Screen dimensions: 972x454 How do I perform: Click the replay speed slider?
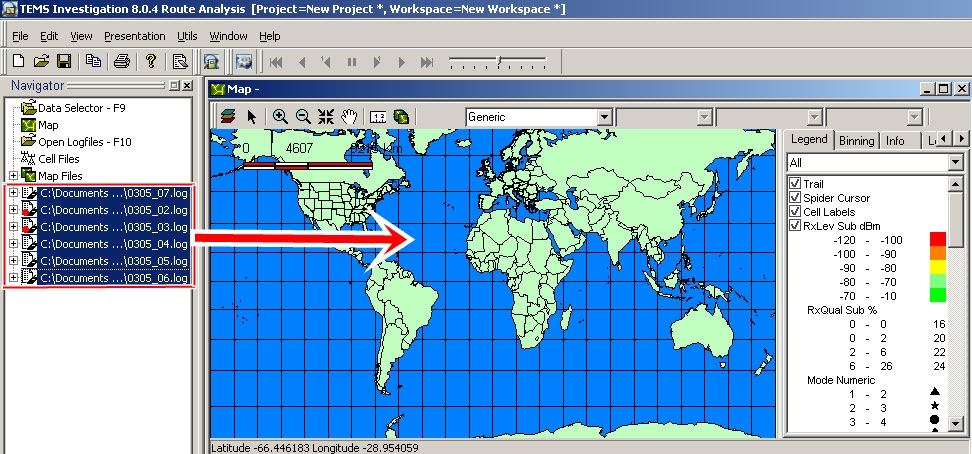[498, 61]
